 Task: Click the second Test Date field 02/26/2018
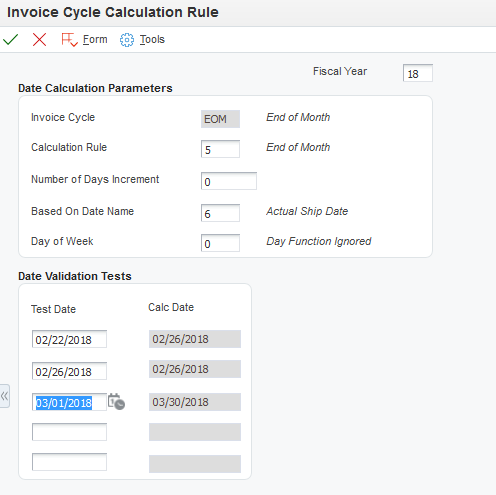coord(69,371)
